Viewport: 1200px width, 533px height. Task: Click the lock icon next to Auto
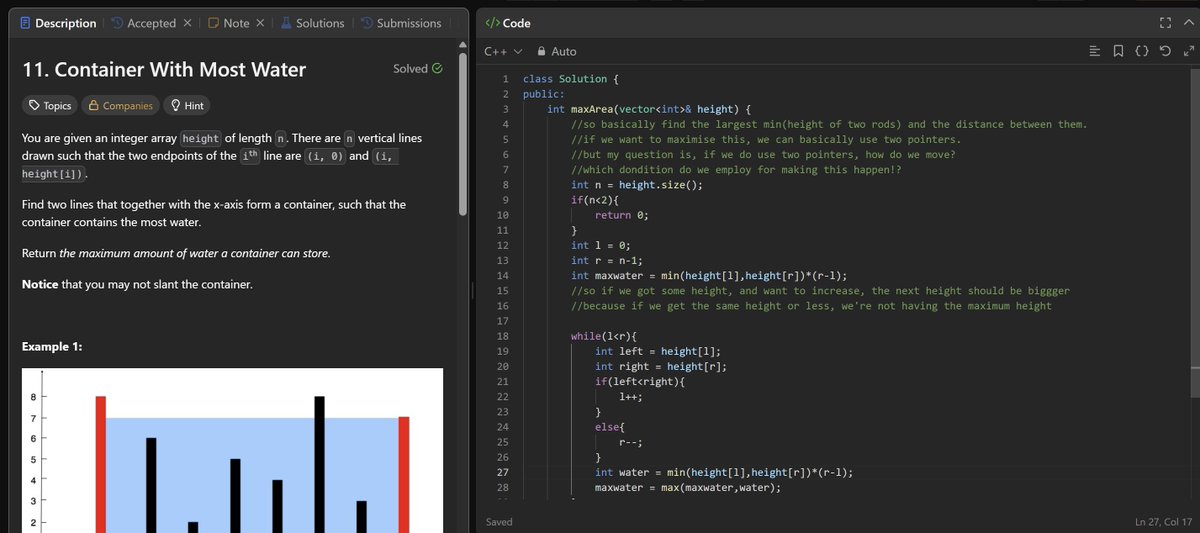pyautogui.click(x=541, y=51)
